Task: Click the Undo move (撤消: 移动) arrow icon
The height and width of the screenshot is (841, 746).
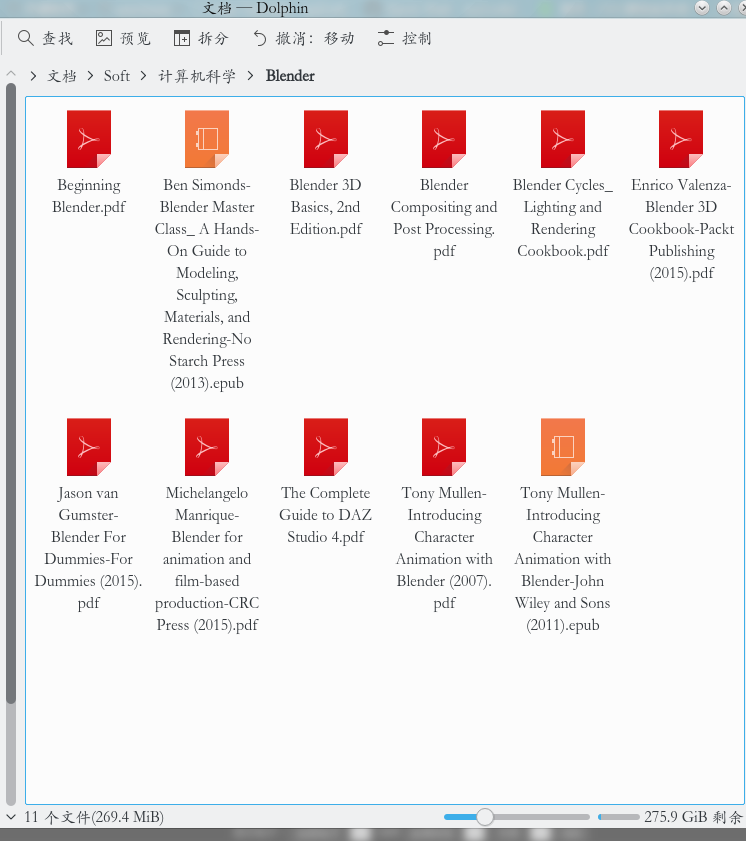Action: [x=260, y=38]
